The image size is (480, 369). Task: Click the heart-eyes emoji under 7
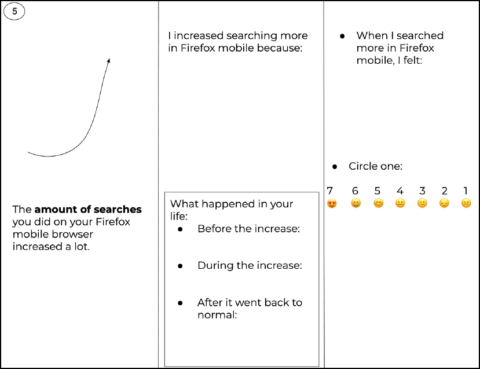(332, 203)
